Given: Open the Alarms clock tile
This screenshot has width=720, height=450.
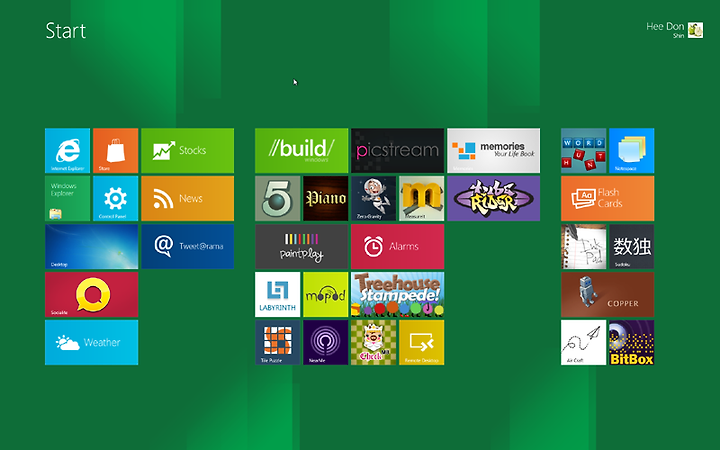Looking at the screenshot, I should pyautogui.click(x=398, y=247).
